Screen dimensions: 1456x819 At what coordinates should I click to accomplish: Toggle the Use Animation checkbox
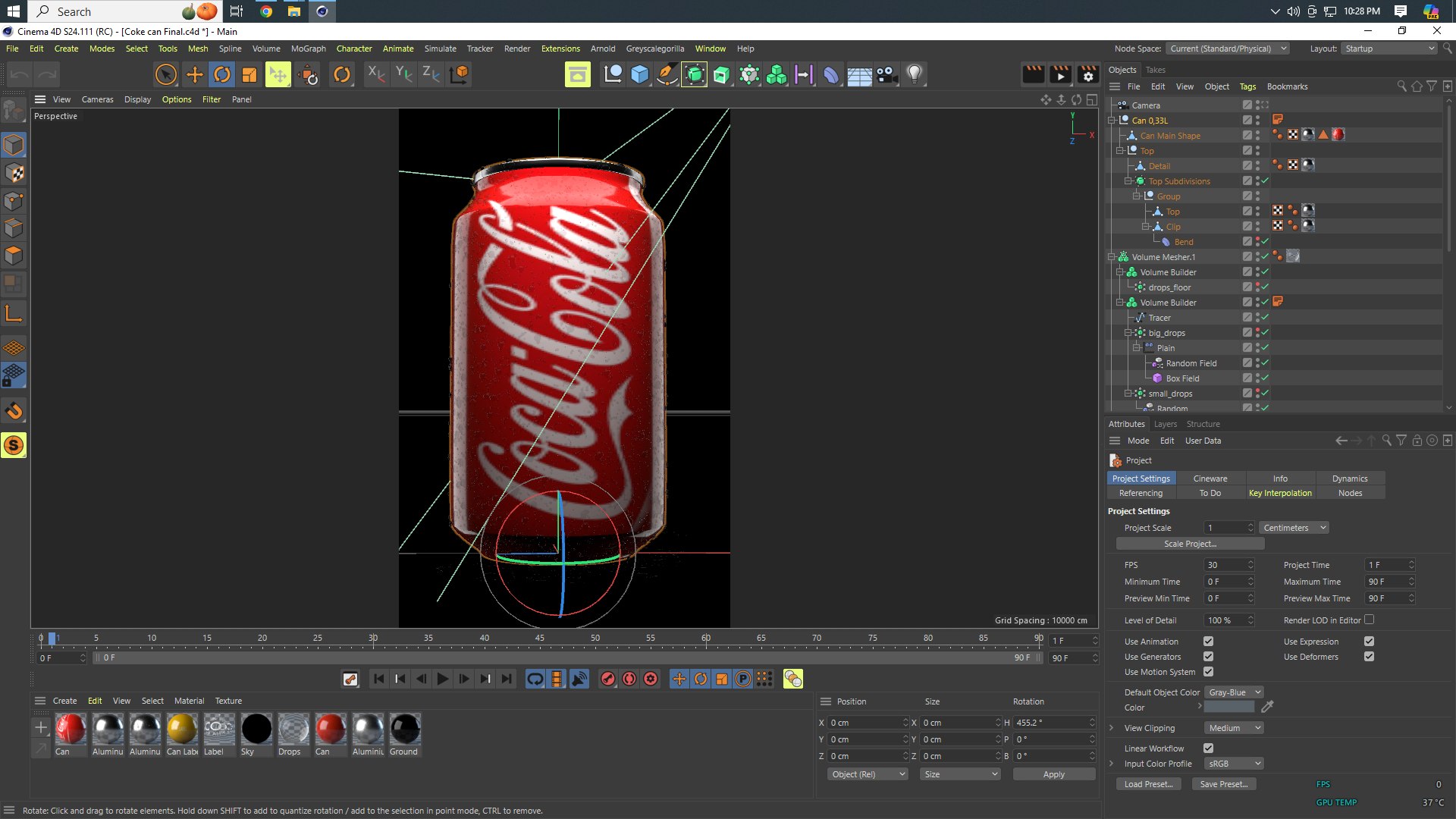[x=1208, y=642]
